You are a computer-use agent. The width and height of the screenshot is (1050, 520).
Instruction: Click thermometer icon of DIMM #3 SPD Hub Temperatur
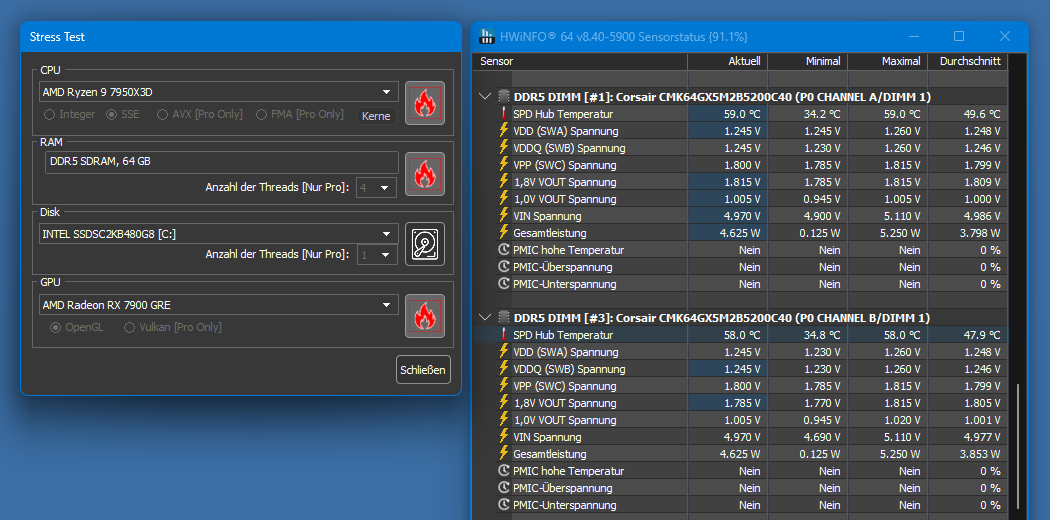pos(504,335)
